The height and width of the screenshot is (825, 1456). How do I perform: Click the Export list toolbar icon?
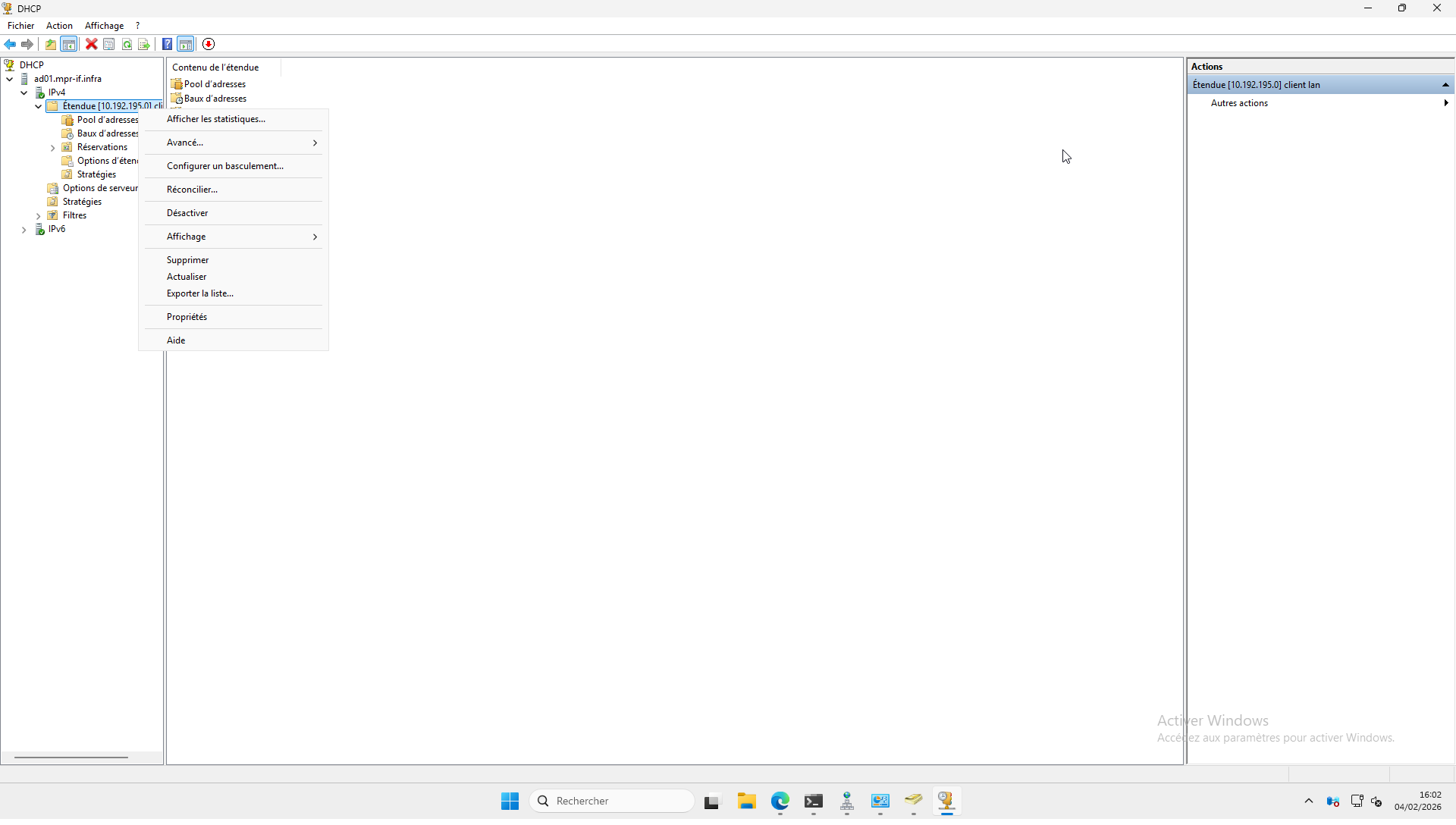click(144, 44)
